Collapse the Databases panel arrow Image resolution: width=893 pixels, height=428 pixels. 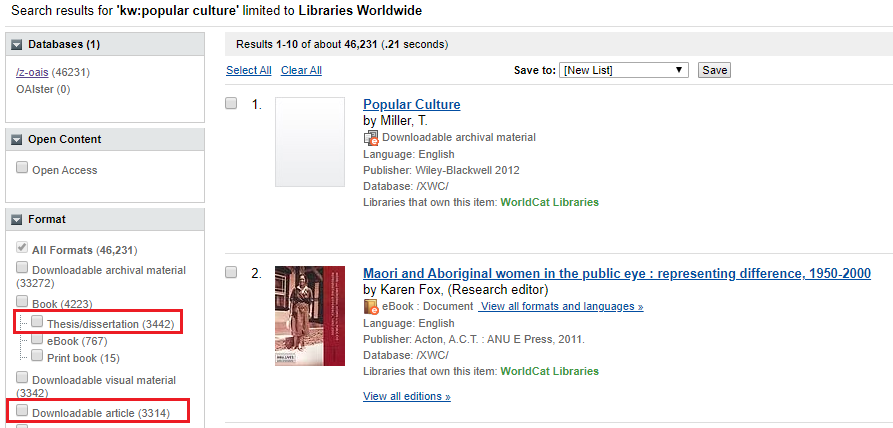point(17,45)
